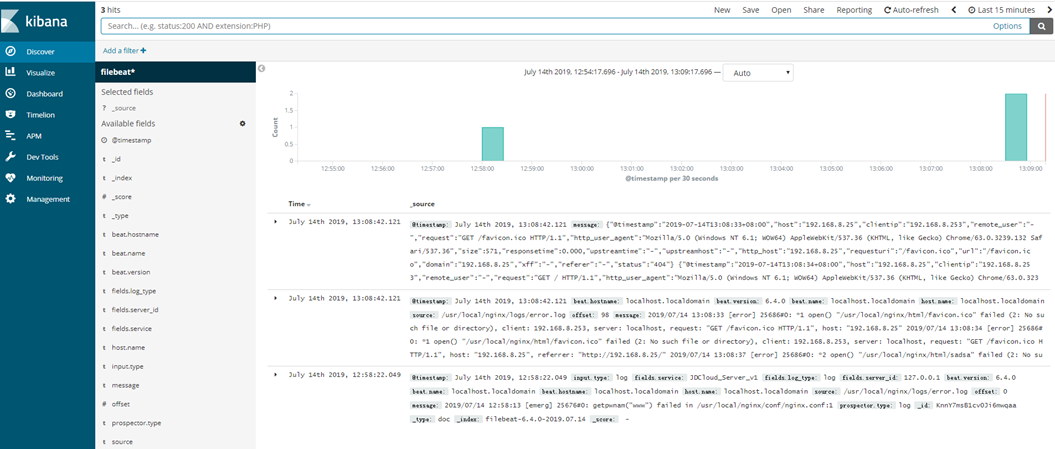Viewport: 1055px width, 449px height.
Task: Click New in top menu
Action: tap(722, 10)
